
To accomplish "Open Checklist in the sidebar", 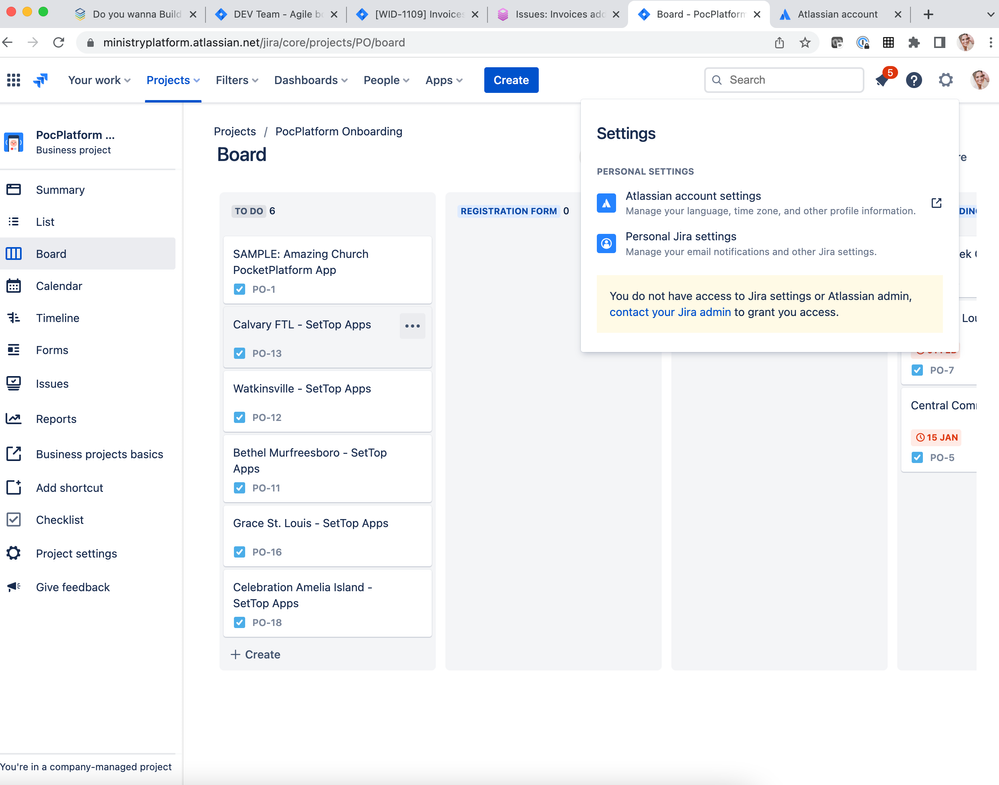I will click(88, 519).
